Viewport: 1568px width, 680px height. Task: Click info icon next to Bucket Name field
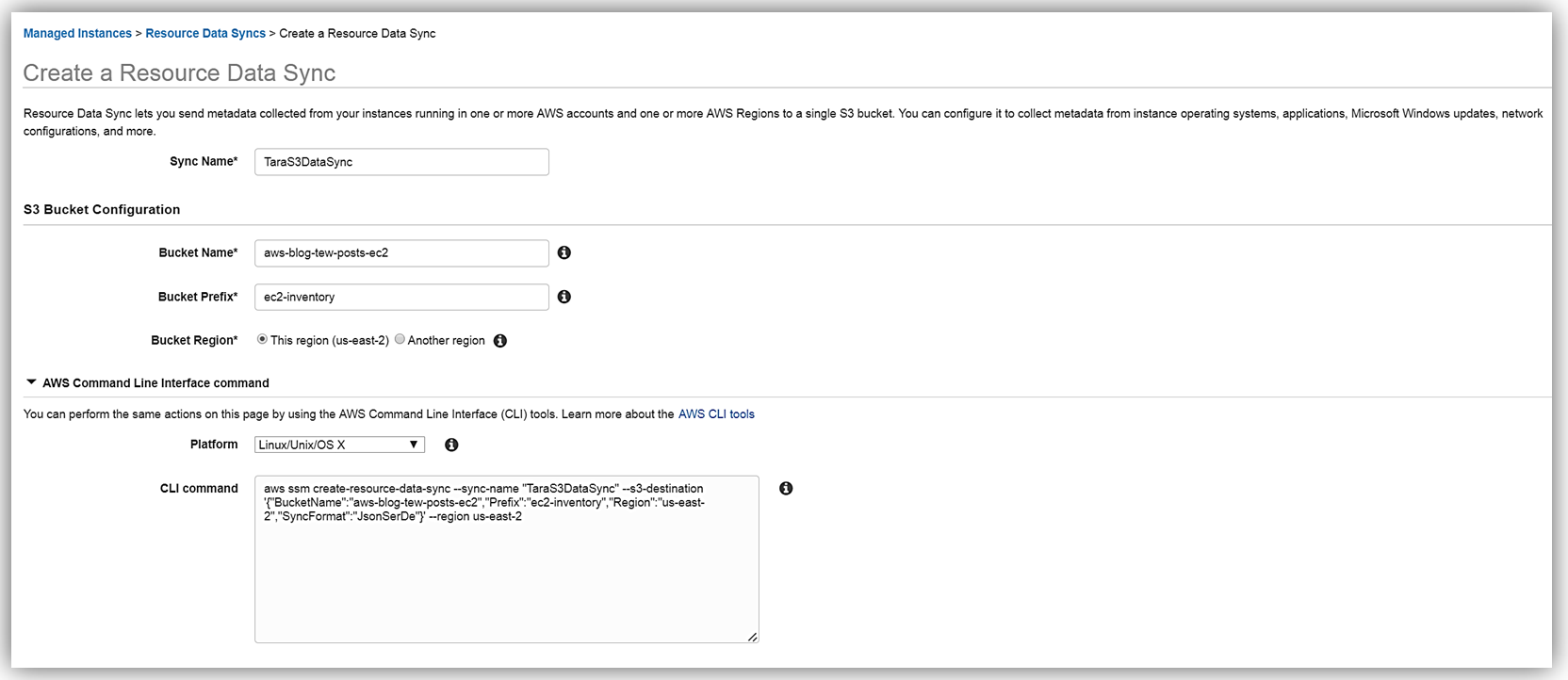(563, 252)
